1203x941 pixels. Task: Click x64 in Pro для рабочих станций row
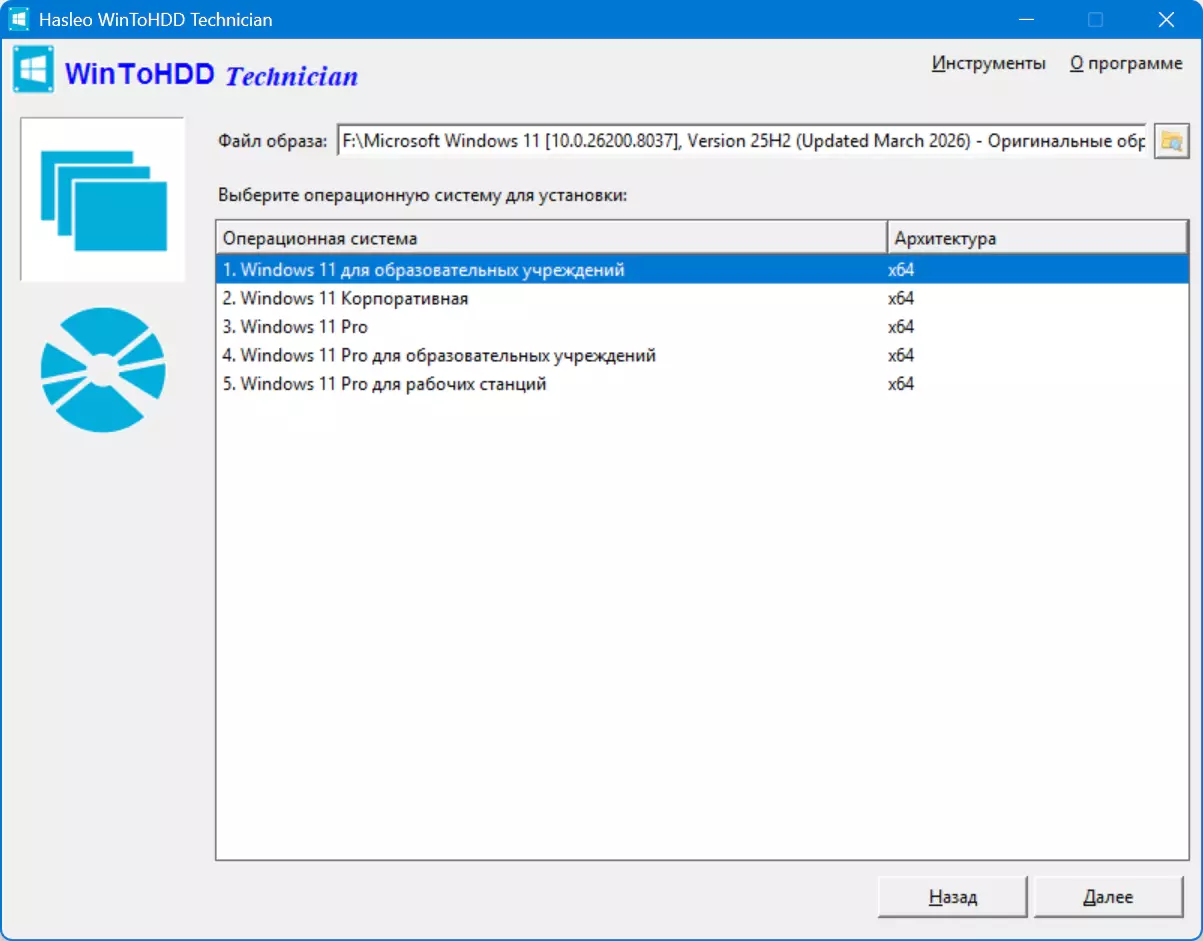(x=901, y=384)
